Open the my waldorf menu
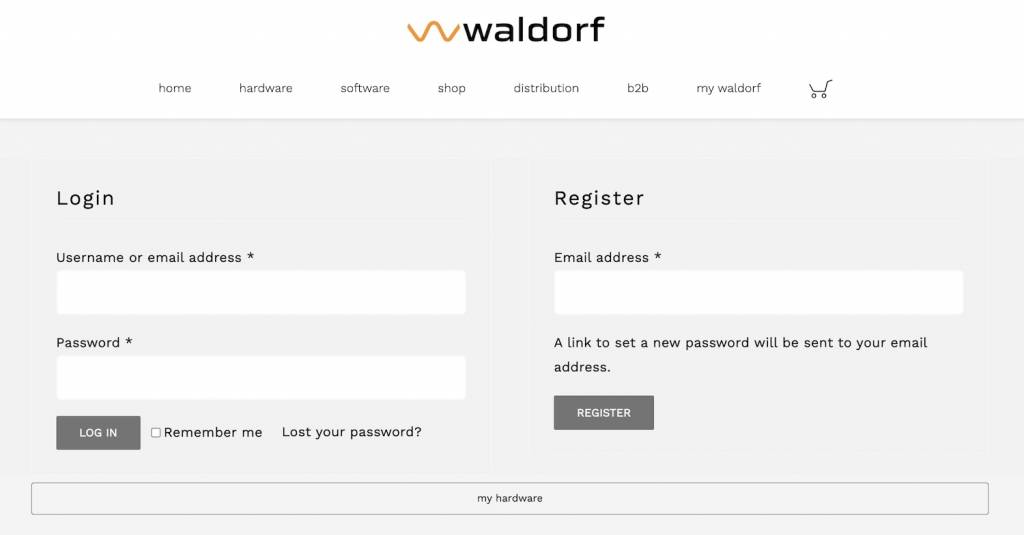 point(729,88)
